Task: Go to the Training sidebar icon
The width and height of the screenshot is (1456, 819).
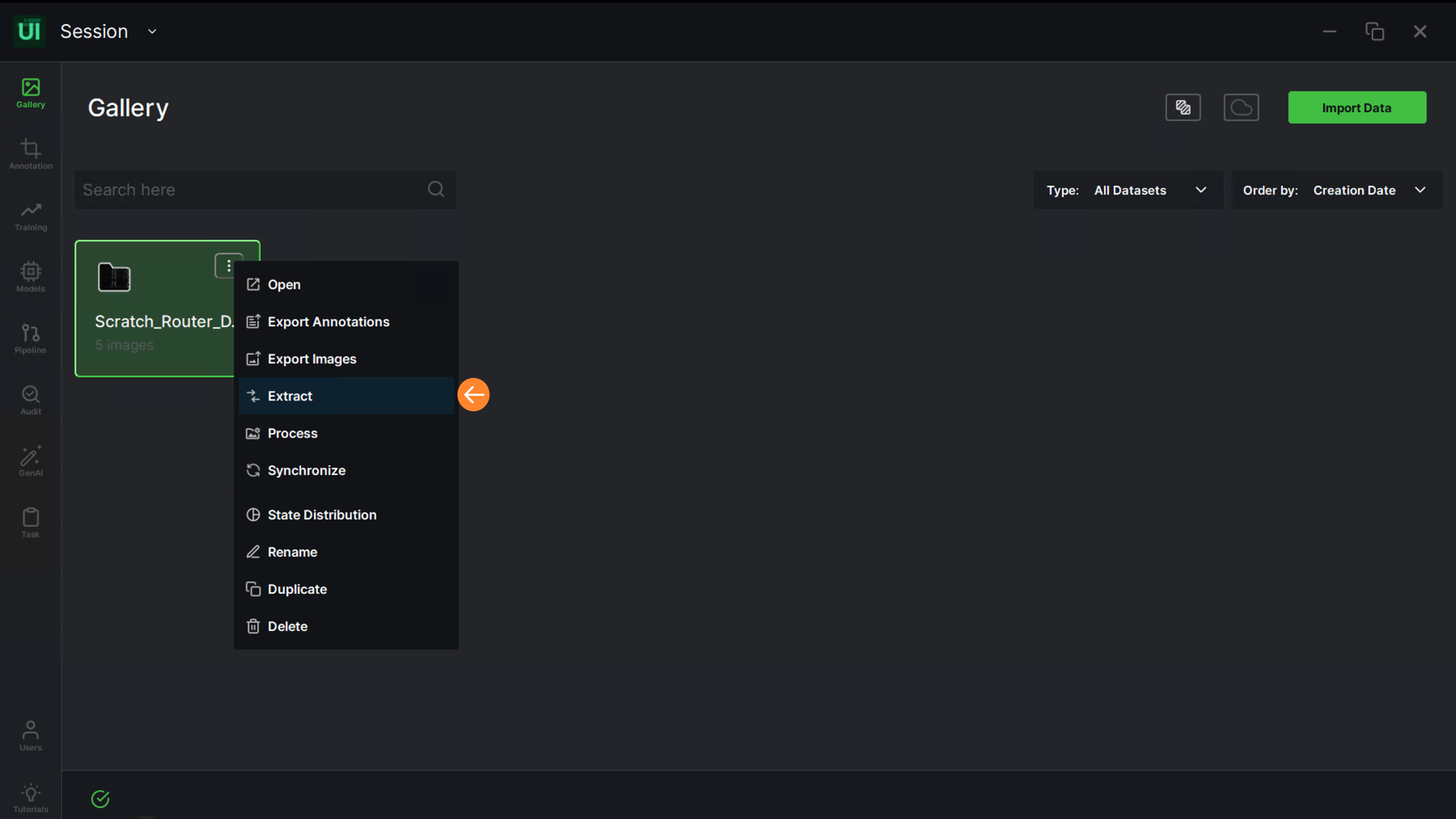Action: point(30,215)
